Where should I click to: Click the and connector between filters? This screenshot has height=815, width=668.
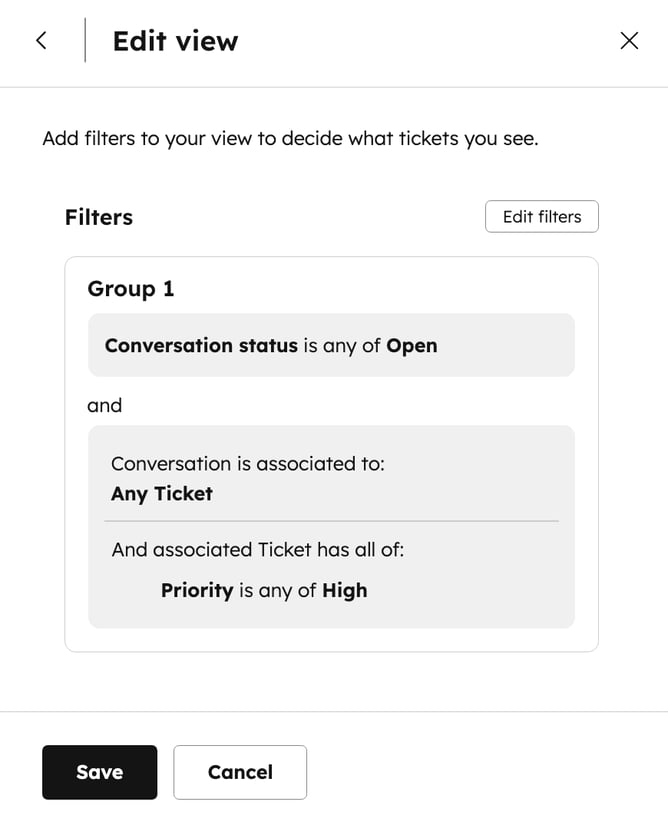[x=104, y=405]
